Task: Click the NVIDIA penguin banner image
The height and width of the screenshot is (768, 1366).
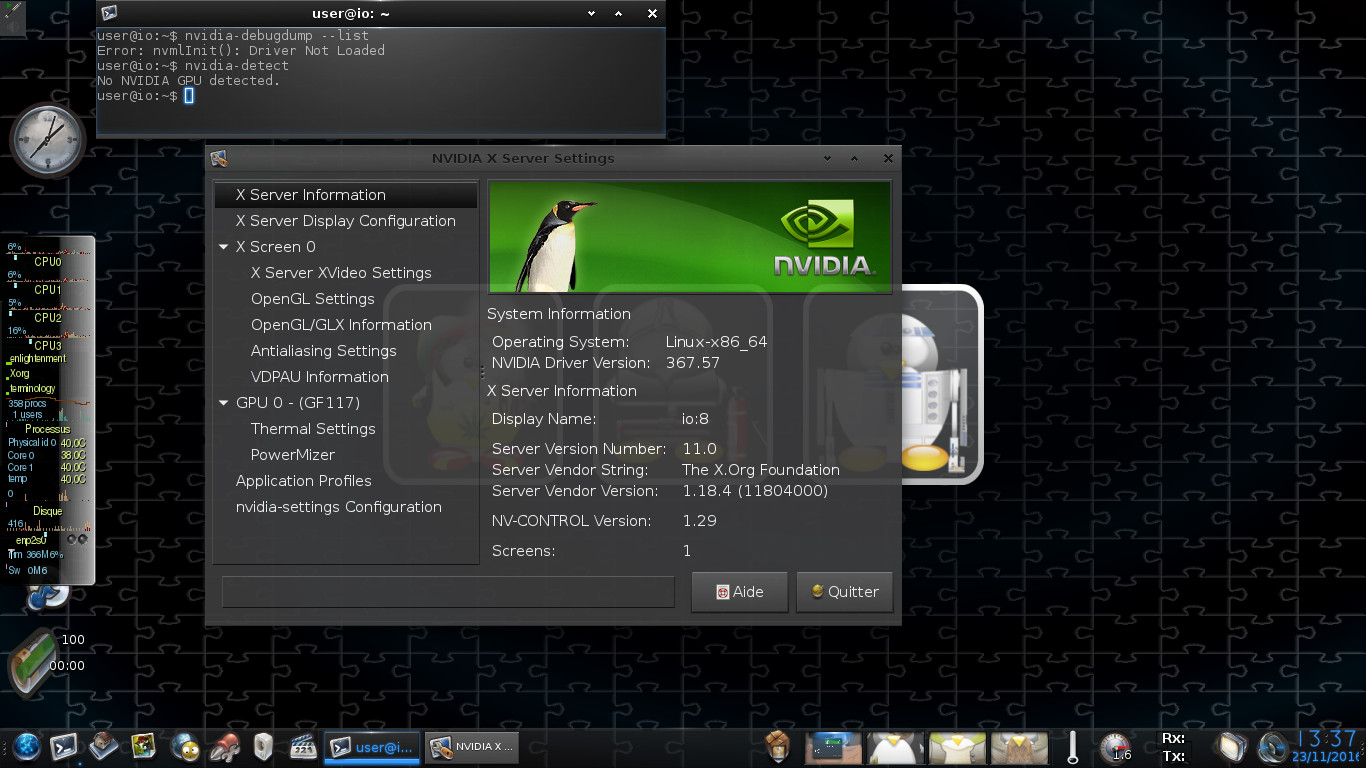Action: tap(690, 237)
